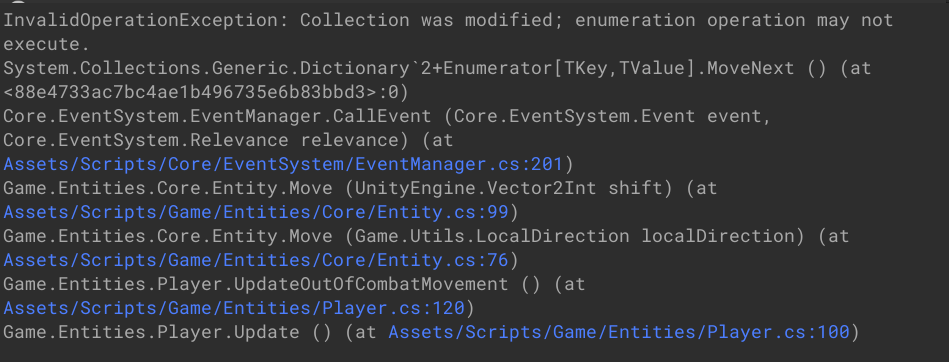The width and height of the screenshot is (949, 362).
Task: Open the EventManager.cs:201 source link
Action: (283, 164)
